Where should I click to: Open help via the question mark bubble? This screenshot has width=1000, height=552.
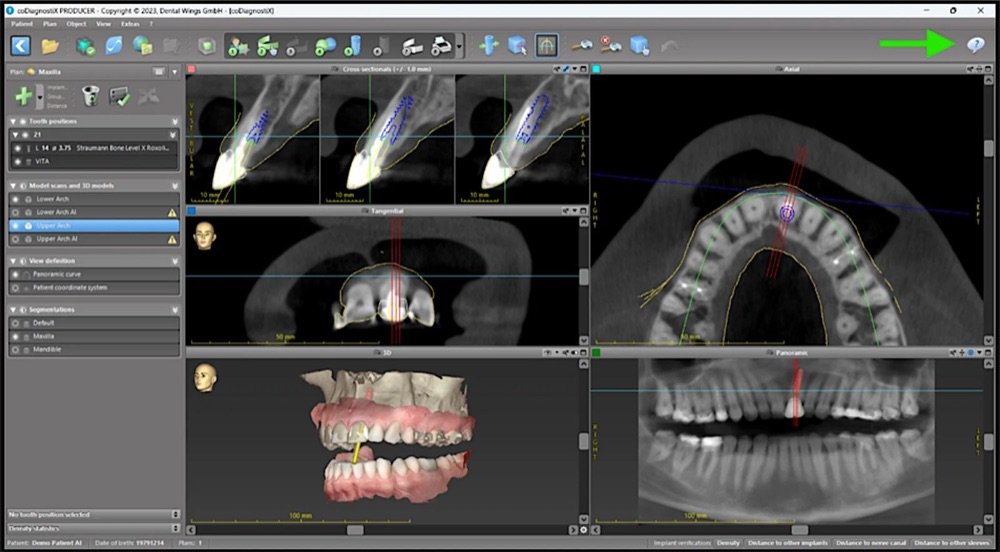975,45
